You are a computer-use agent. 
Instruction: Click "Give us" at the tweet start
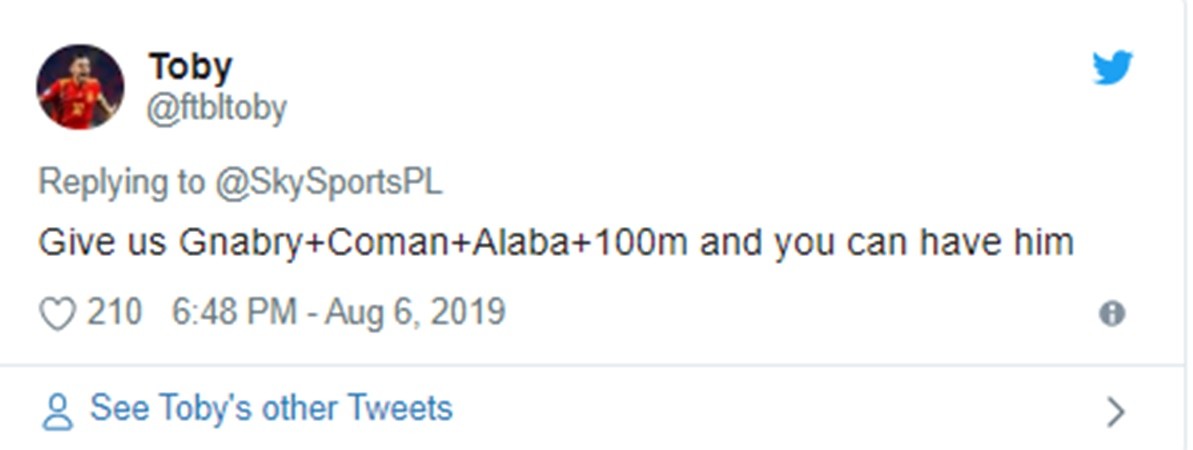tap(101, 243)
